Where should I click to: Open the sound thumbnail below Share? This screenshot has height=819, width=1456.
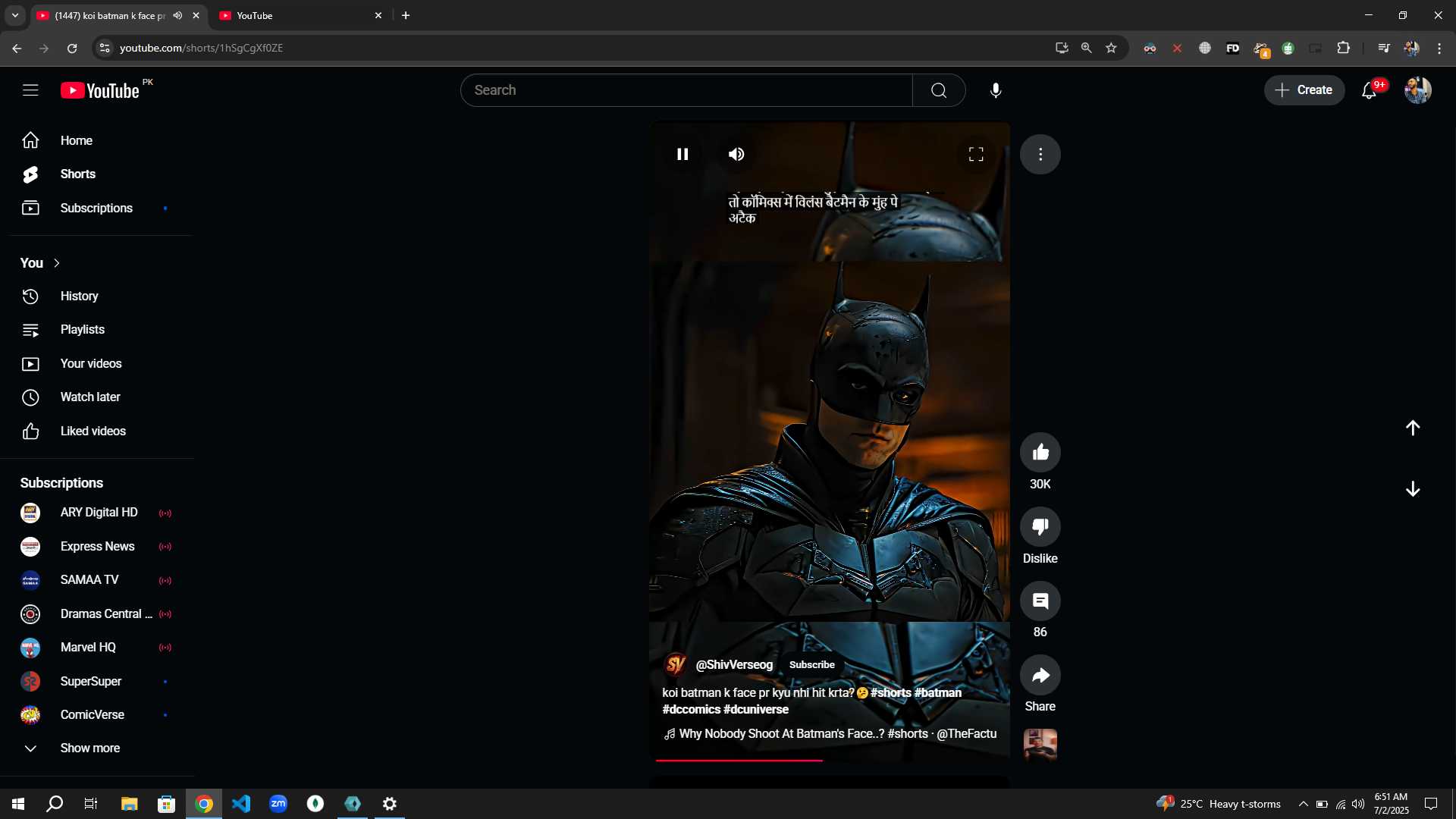click(1040, 744)
